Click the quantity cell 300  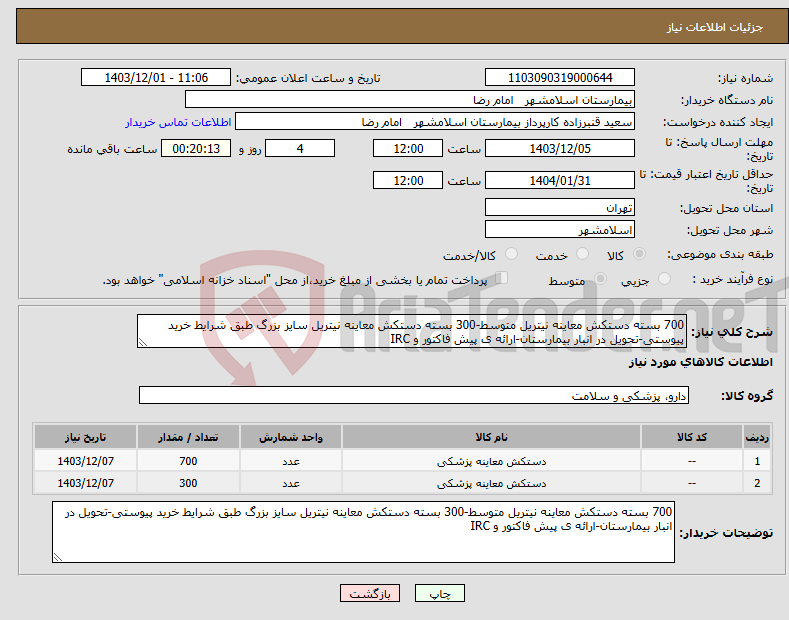[188, 483]
